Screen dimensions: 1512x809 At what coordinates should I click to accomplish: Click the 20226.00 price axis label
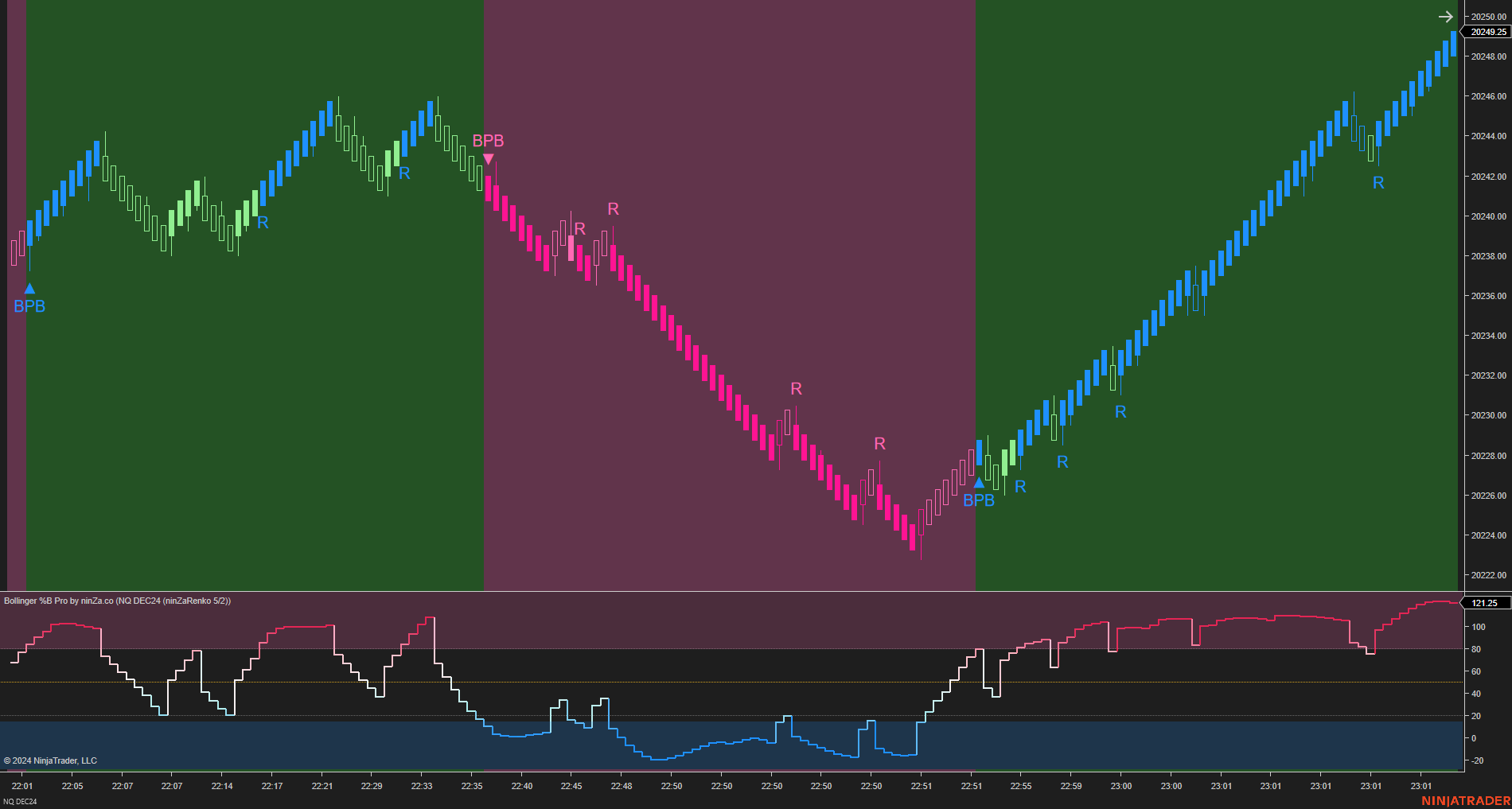click(1488, 496)
